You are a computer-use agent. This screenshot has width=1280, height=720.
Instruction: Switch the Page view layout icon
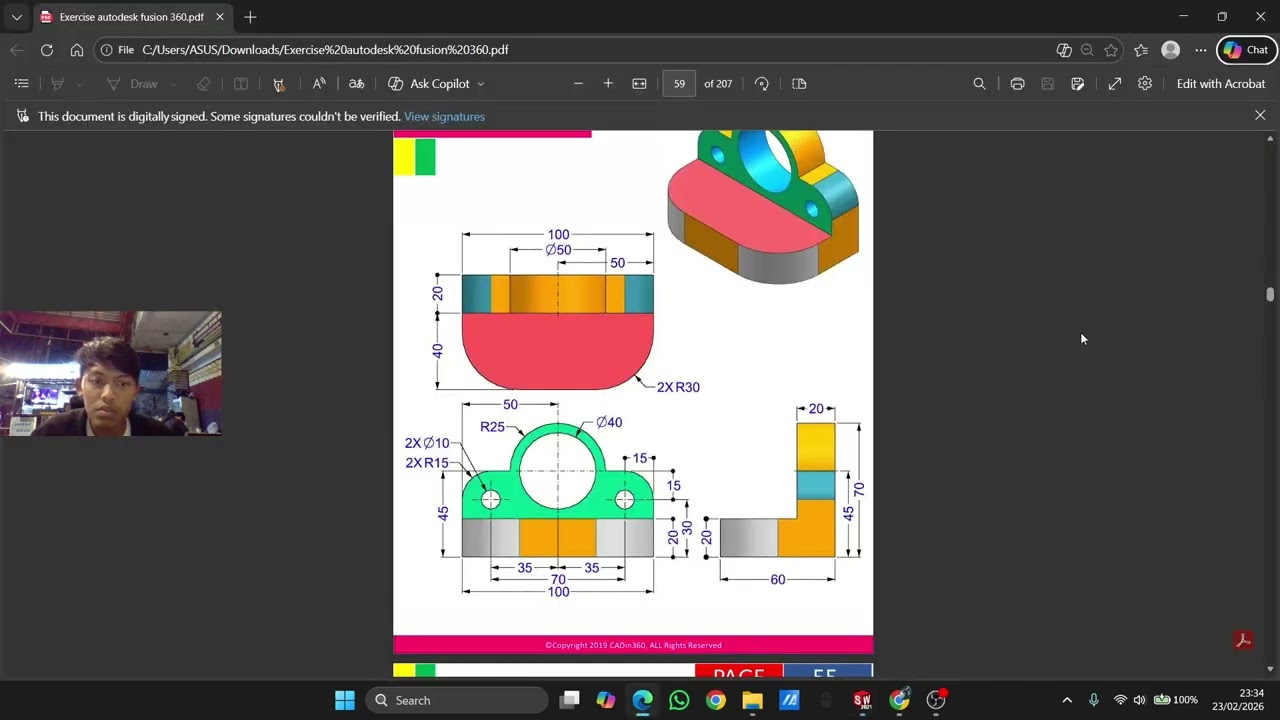coord(799,84)
